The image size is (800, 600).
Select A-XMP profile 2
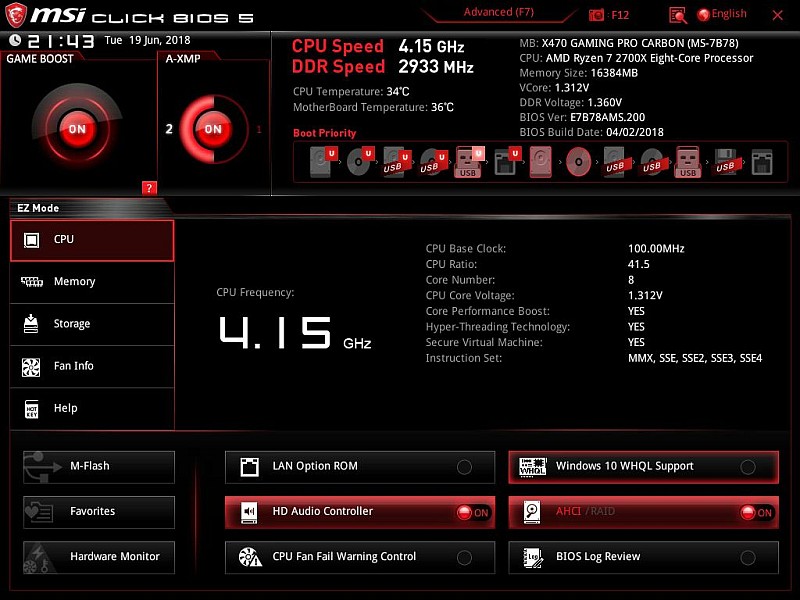pos(169,129)
